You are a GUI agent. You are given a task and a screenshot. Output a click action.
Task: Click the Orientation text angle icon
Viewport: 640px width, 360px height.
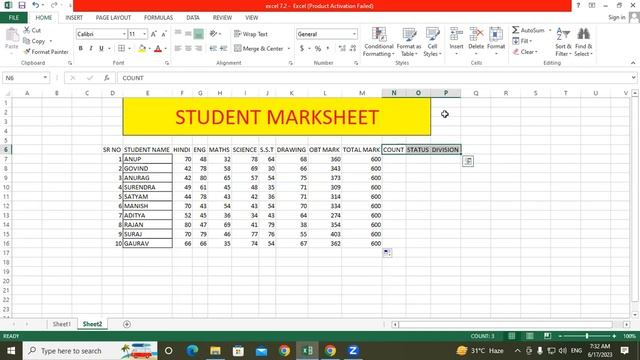coord(213,34)
